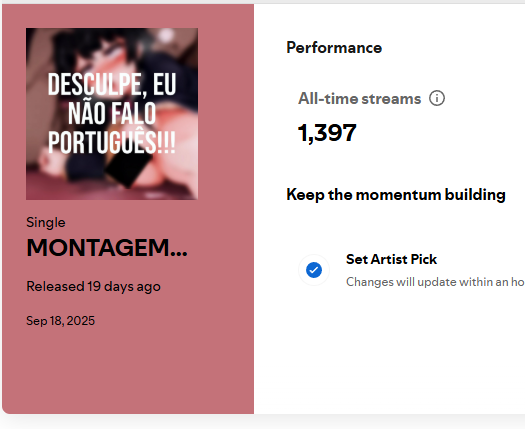Click the Released 19 days ago text
The width and height of the screenshot is (525, 429).
(x=93, y=287)
